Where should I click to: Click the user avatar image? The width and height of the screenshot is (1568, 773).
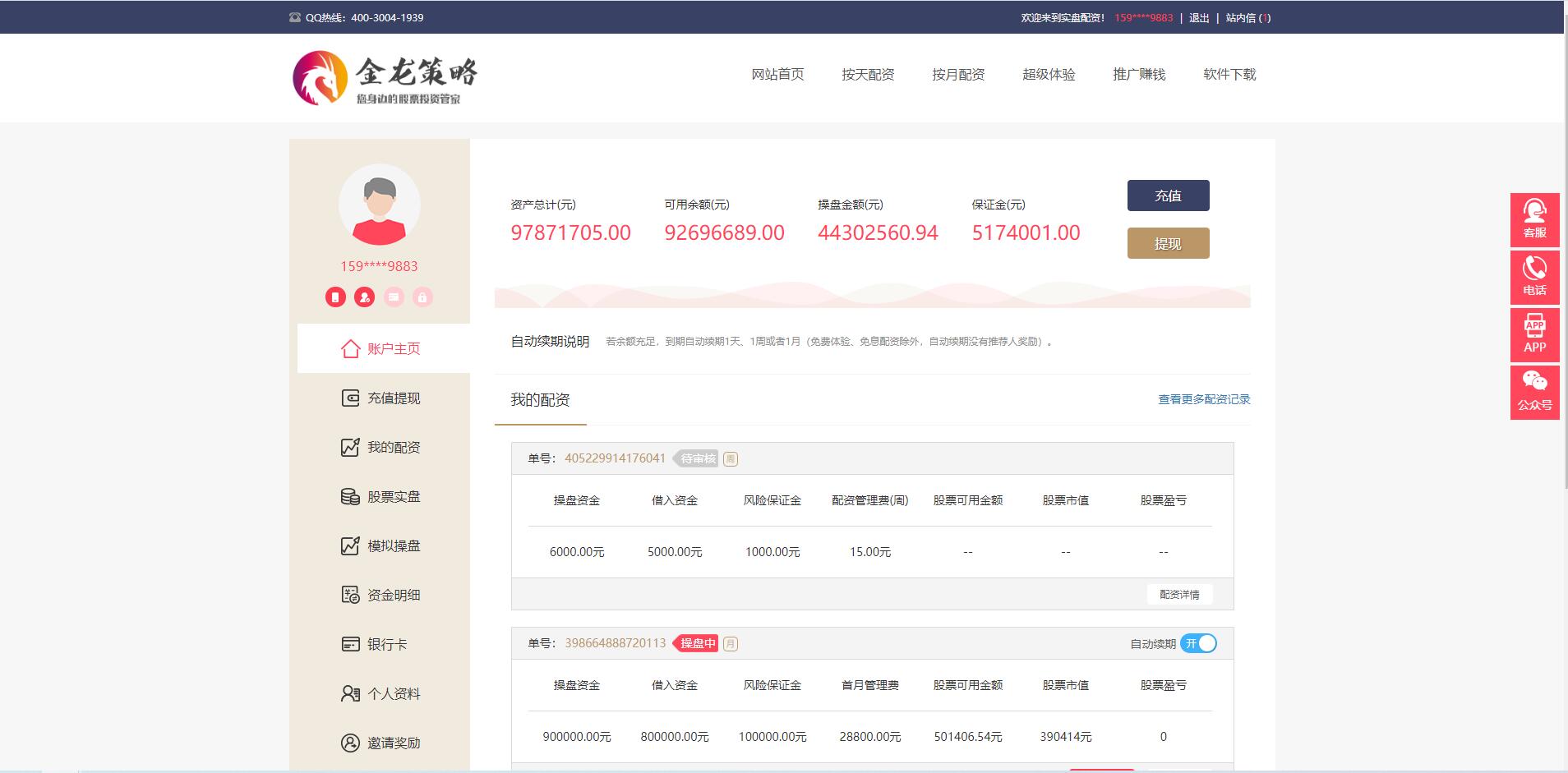(x=379, y=205)
